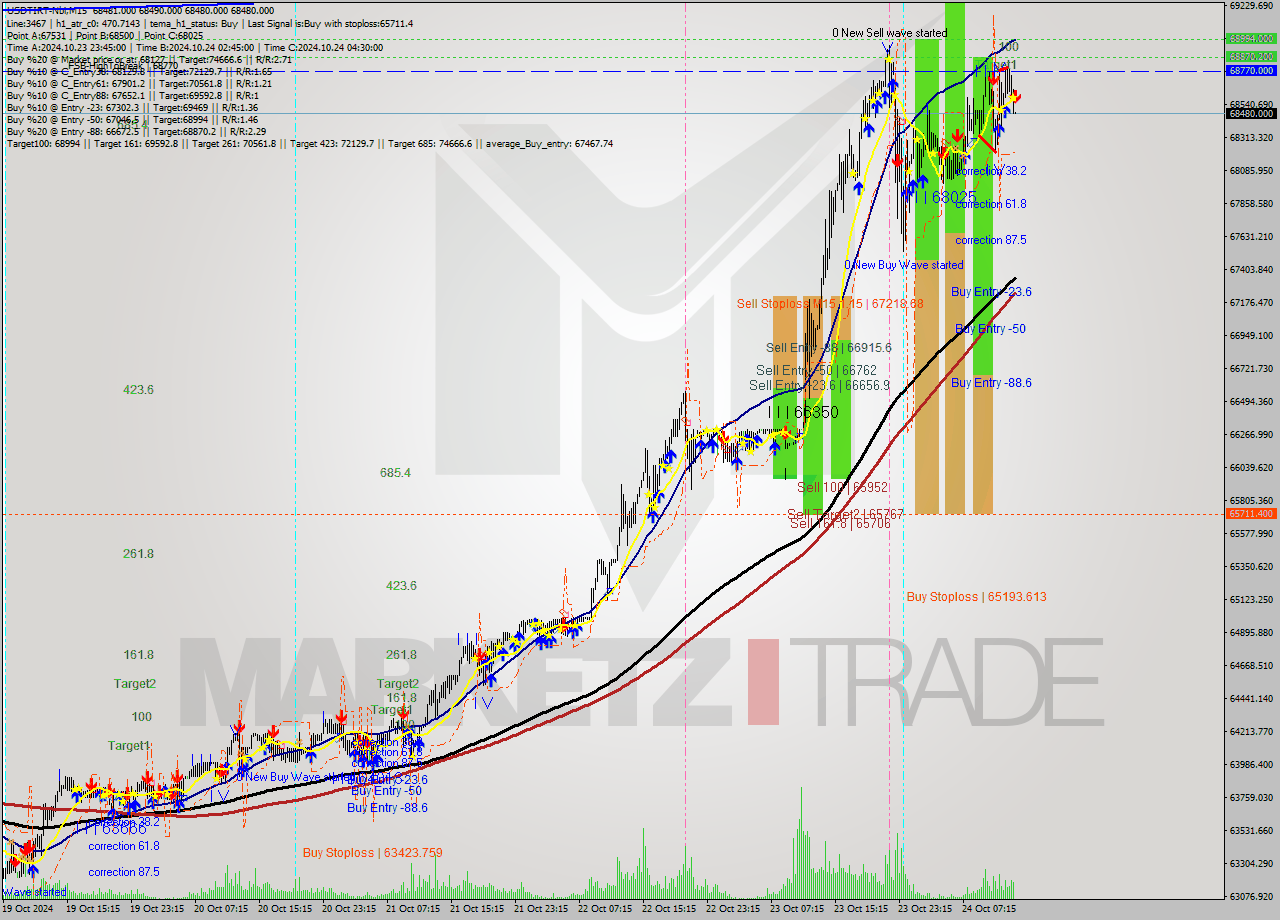Screen dimensions: 1280x920
Task: Click the '0 New Sell wave started' label
Action: pyautogui.click(x=889, y=33)
